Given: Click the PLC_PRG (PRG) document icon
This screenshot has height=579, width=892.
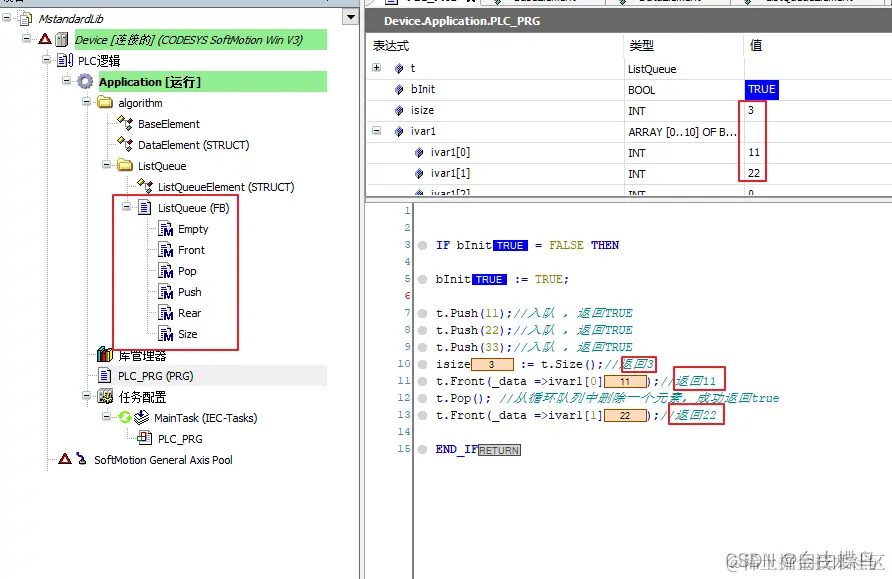Looking at the screenshot, I should pos(105,375).
